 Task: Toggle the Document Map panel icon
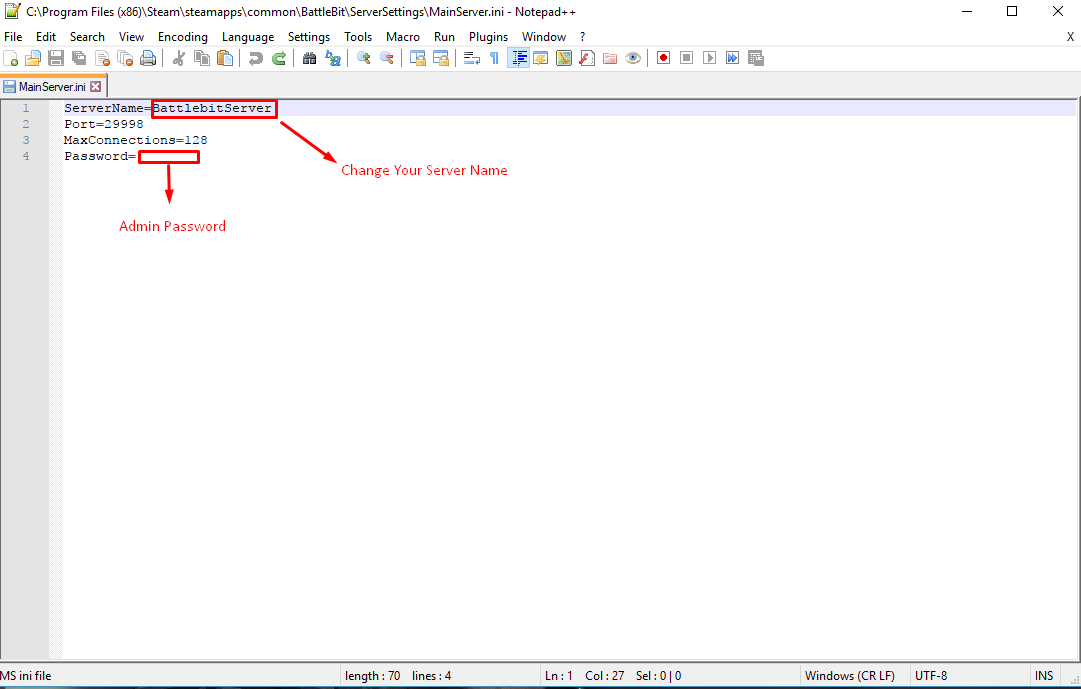[564, 59]
